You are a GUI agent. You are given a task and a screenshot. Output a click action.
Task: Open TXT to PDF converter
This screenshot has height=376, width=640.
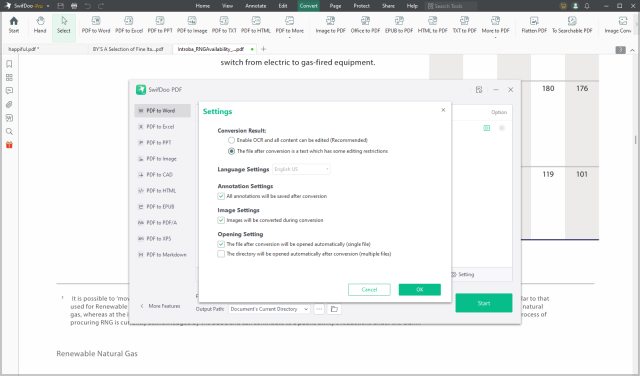pos(464,25)
